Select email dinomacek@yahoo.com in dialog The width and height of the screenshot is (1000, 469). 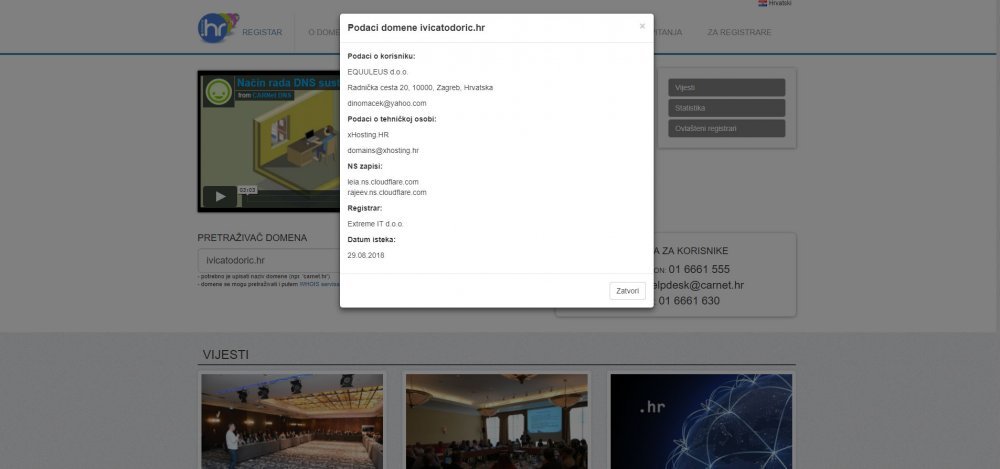point(386,103)
